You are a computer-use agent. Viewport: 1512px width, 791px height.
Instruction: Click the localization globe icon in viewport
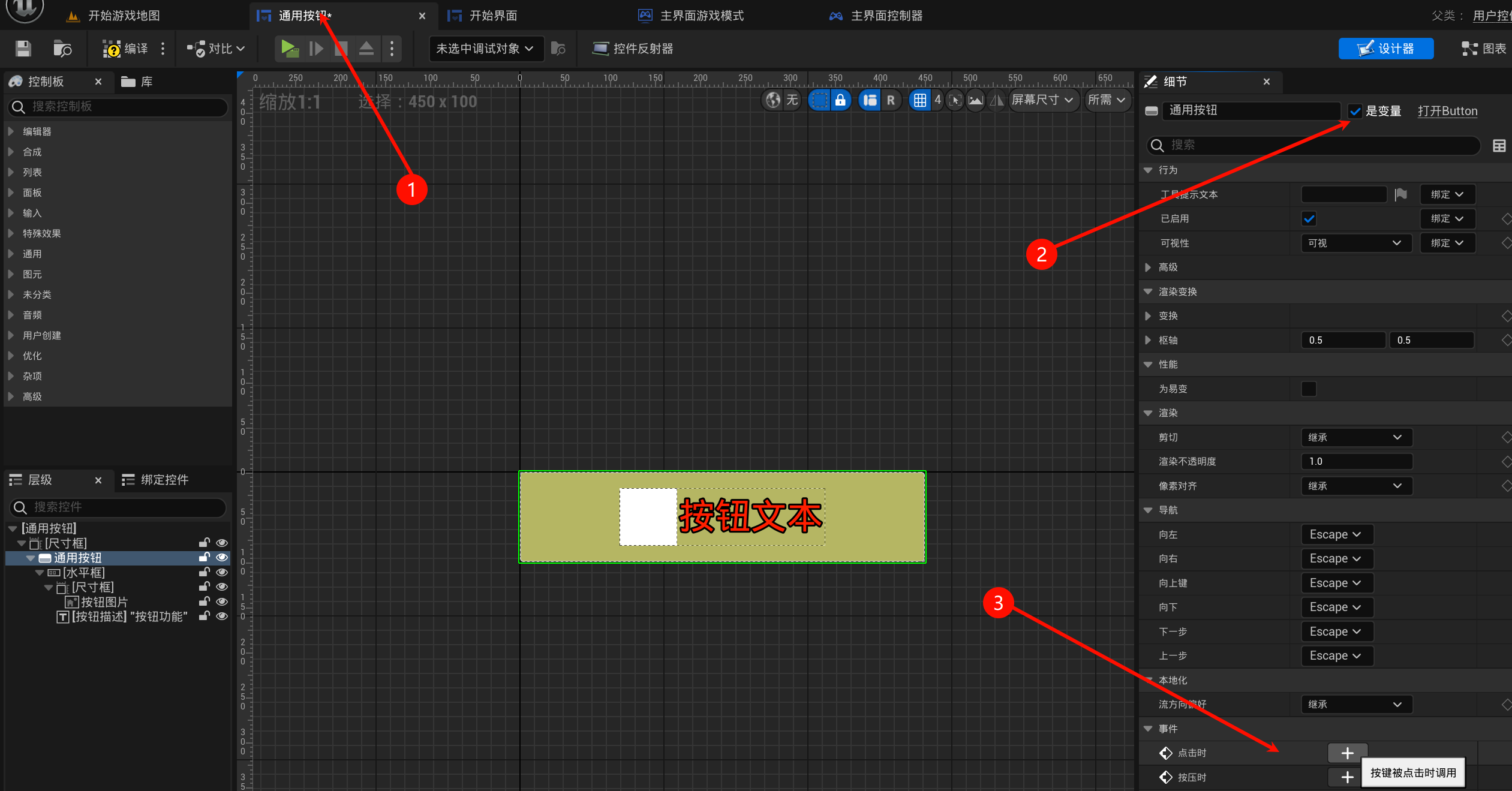pyautogui.click(x=773, y=100)
